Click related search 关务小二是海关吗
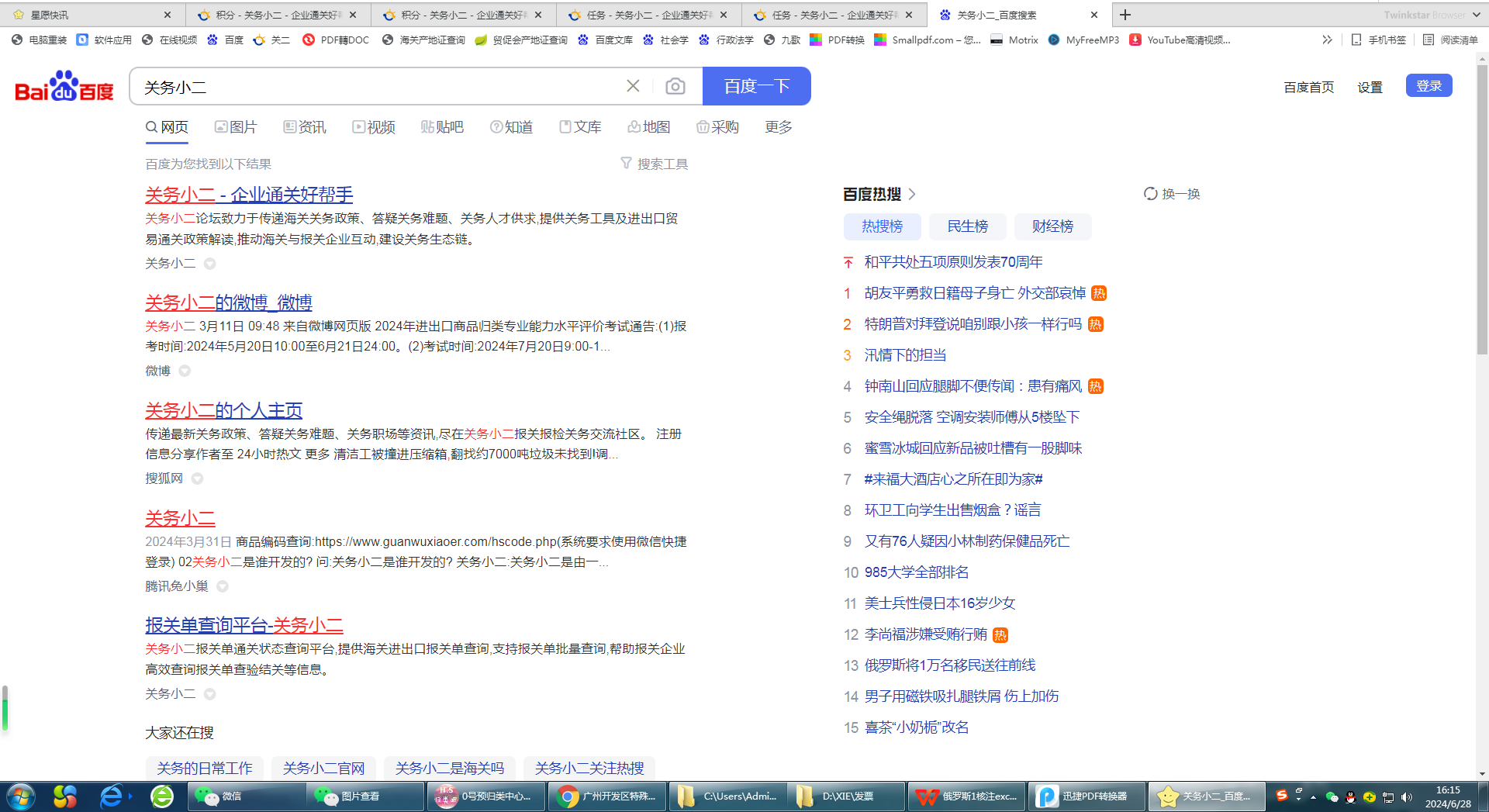Screen dimensions: 1489x812 [x=450, y=769]
